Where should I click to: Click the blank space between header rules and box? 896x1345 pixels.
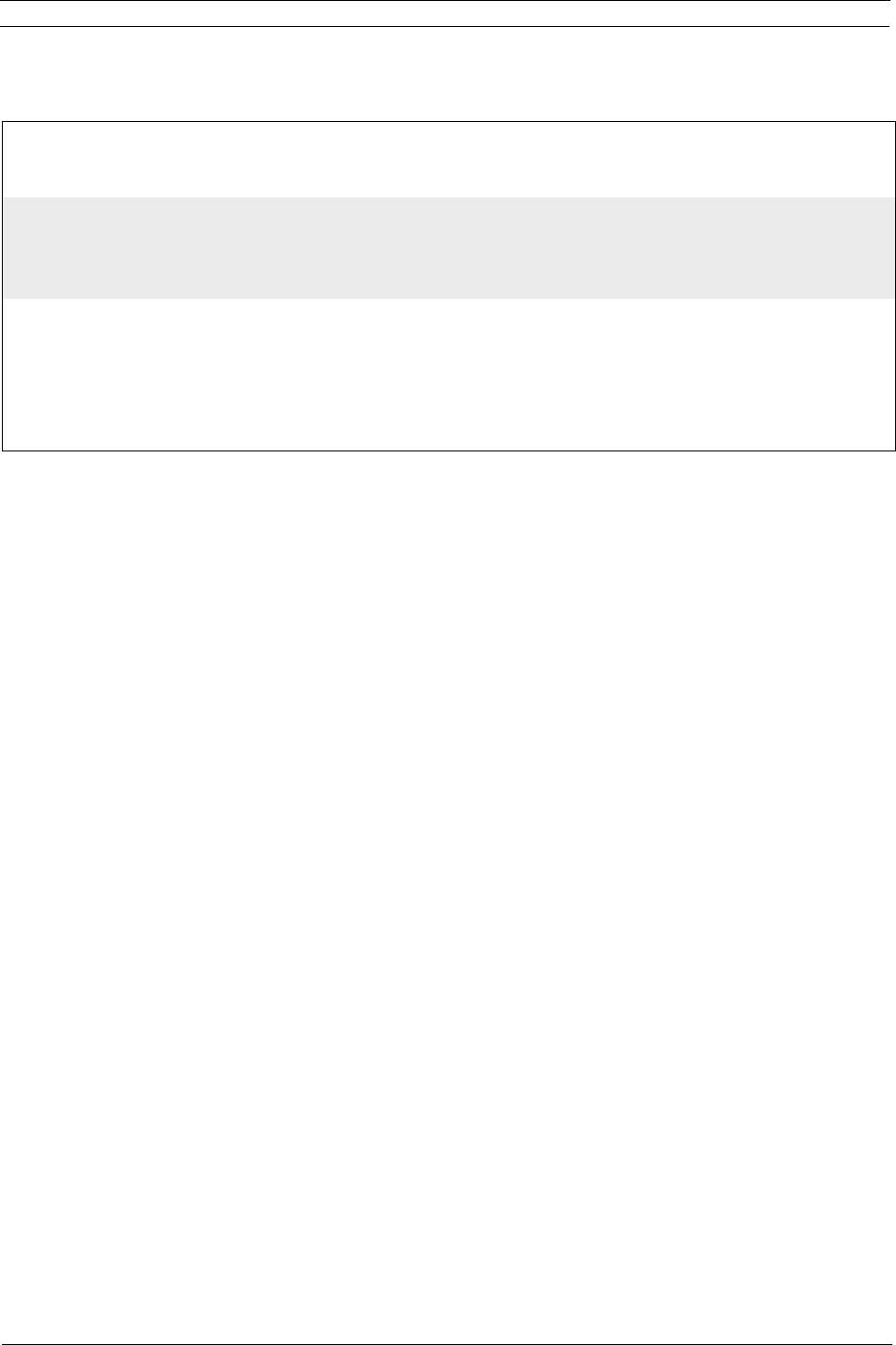click(x=448, y=74)
